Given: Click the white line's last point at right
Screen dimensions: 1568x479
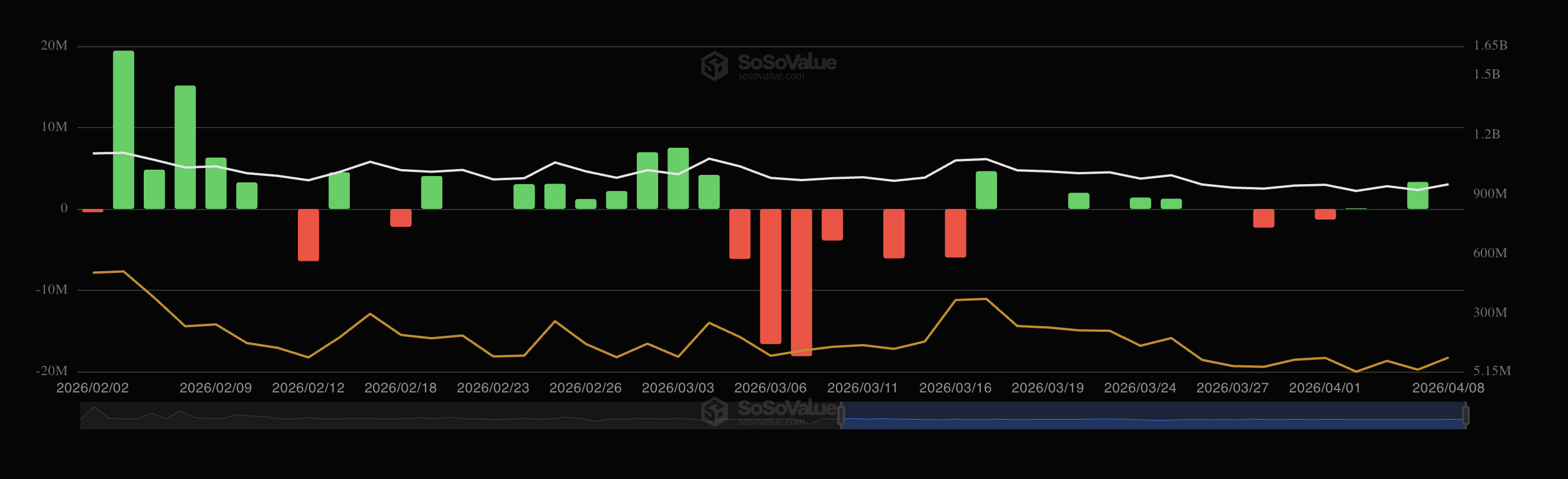Looking at the screenshot, I should click(x=1447, y=185).
